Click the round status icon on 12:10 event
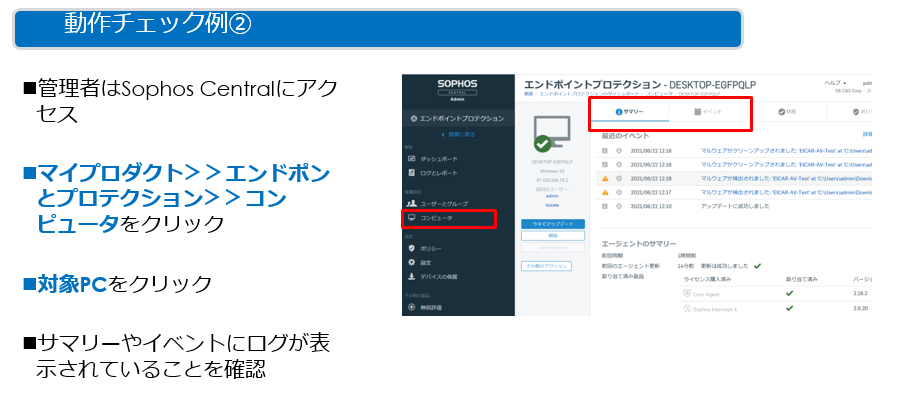The image size is (904, 401). (619, 206)
